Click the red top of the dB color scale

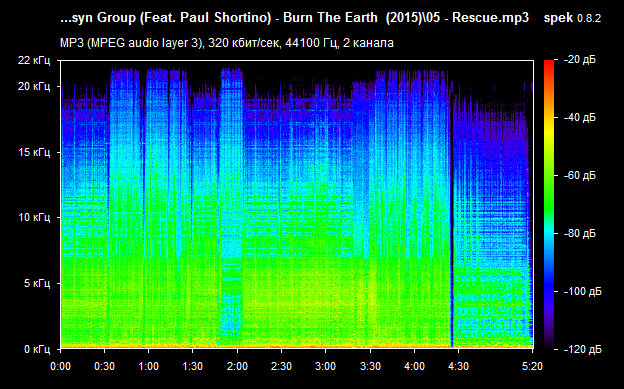pos(549,63)
